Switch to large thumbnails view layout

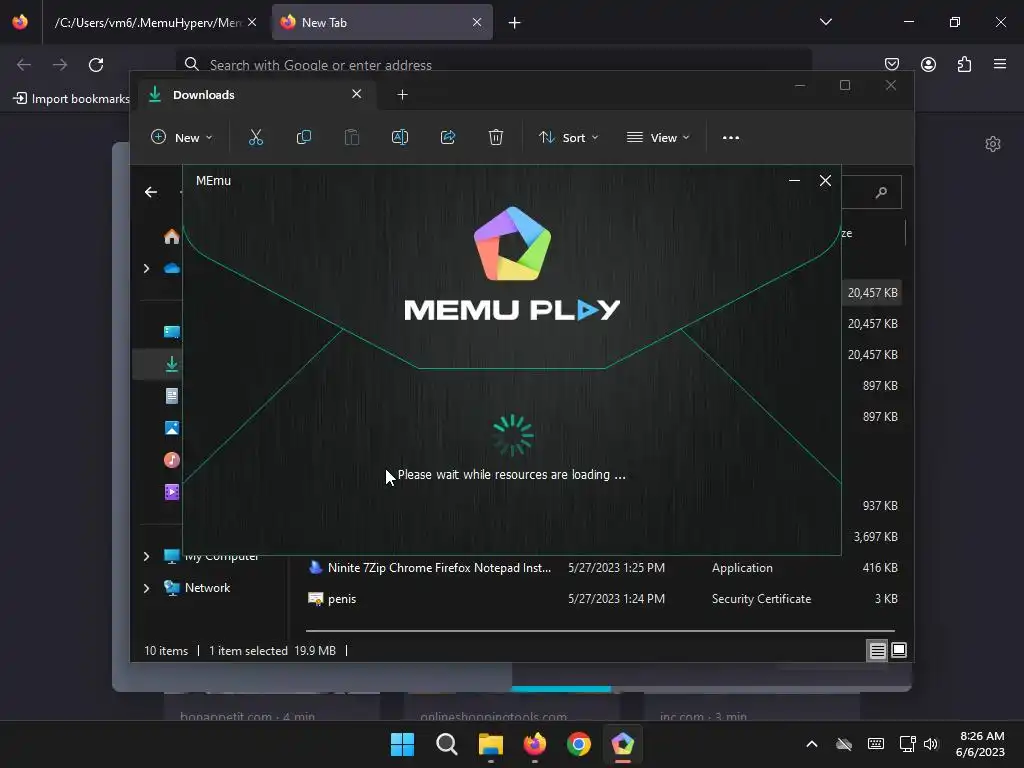click(x=899, y=650)
